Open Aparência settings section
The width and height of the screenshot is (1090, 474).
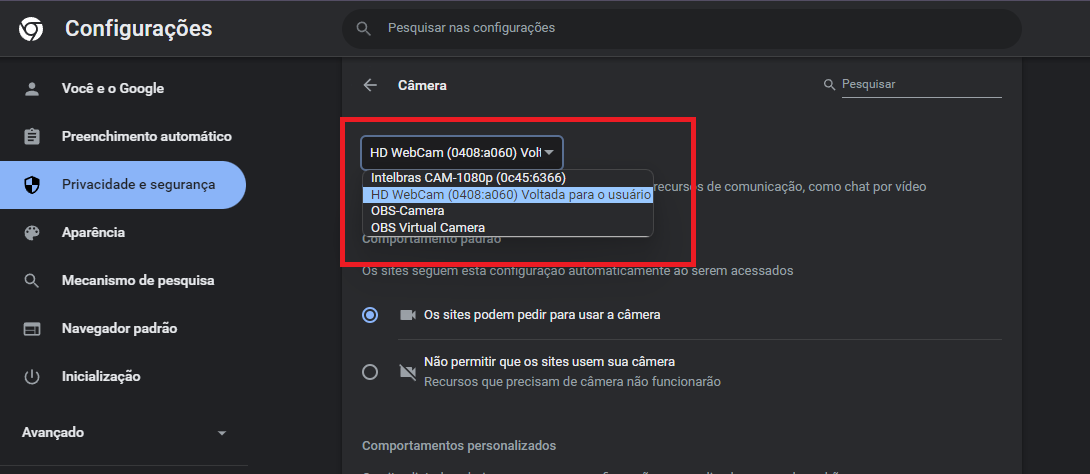(x=93, y=233)
